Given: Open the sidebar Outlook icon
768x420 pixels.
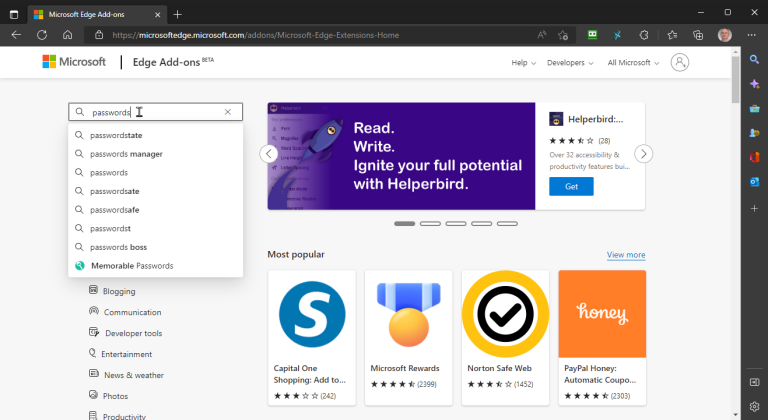Looking at the screenshot, I should (754, 182).
